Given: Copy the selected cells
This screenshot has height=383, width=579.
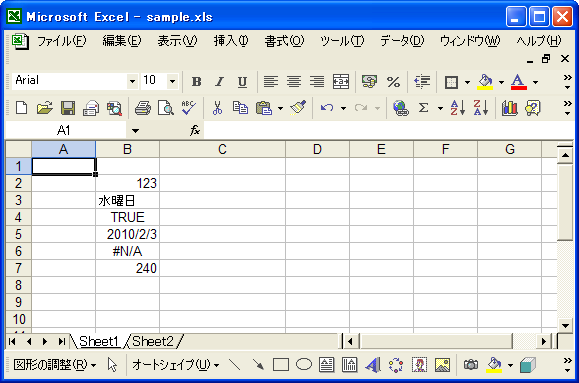Looking at the screenshot, I should 240,108.
